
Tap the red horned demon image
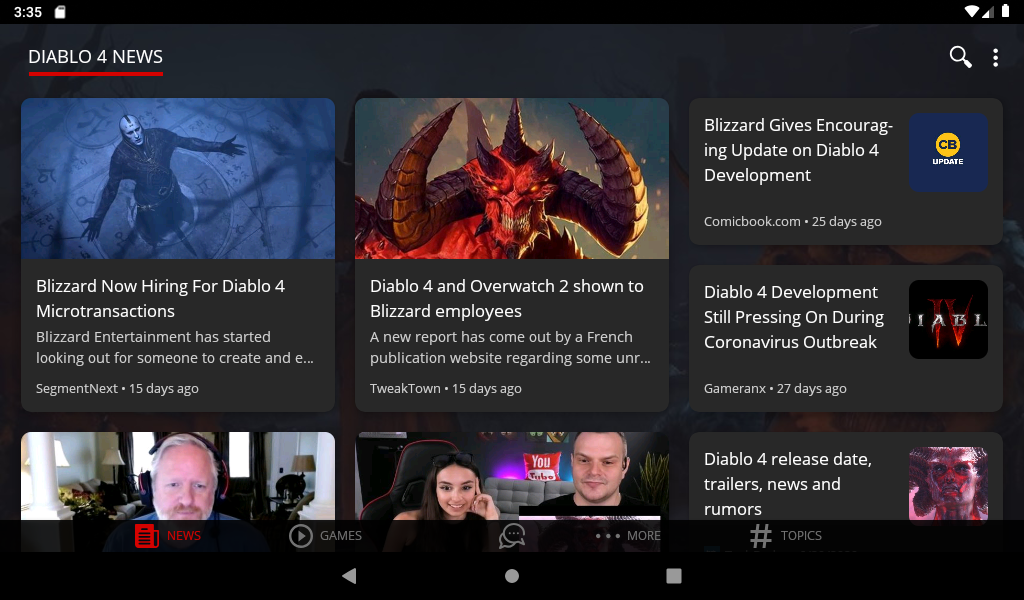(x=511, y=178)
